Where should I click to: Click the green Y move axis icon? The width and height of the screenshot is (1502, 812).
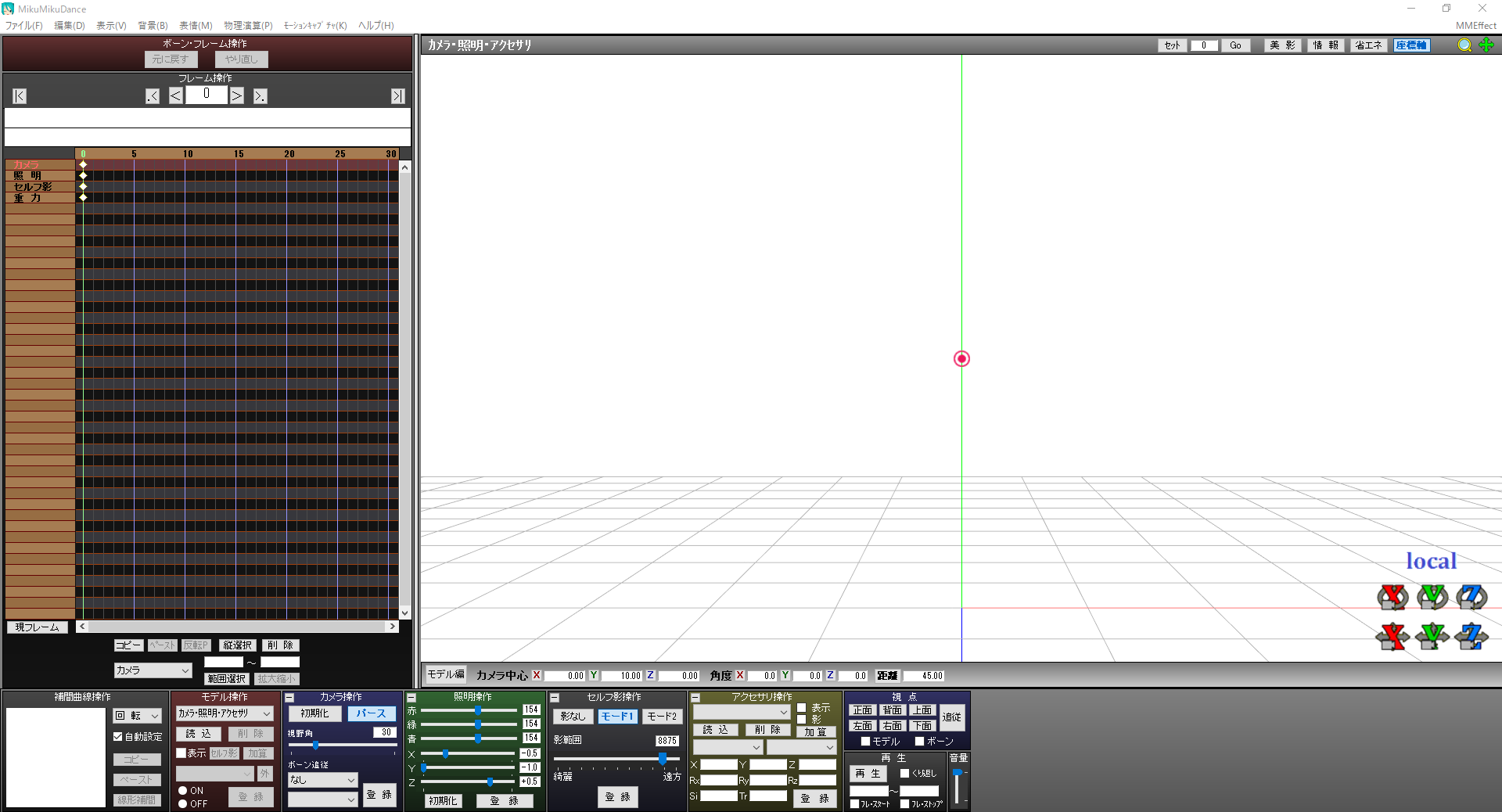click(1432, 636)
